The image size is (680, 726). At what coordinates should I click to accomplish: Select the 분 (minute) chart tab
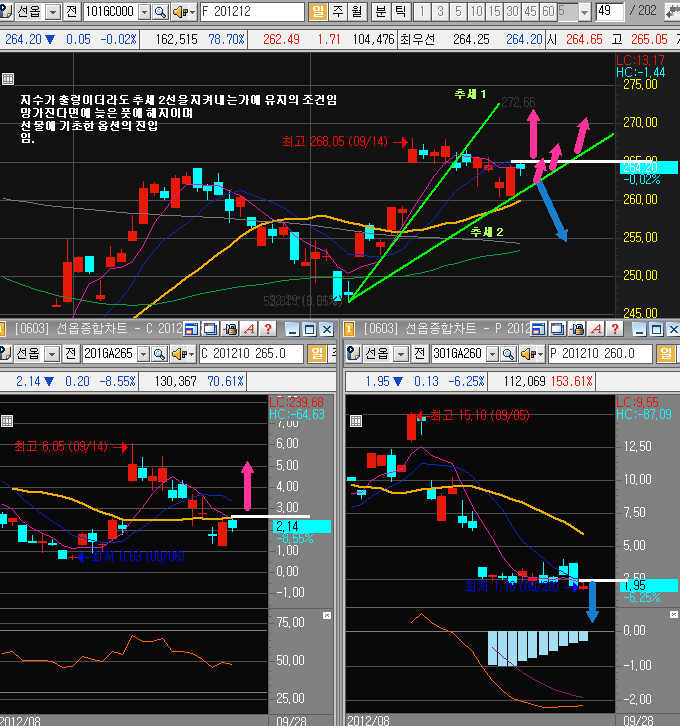click(x=380, y=12)
